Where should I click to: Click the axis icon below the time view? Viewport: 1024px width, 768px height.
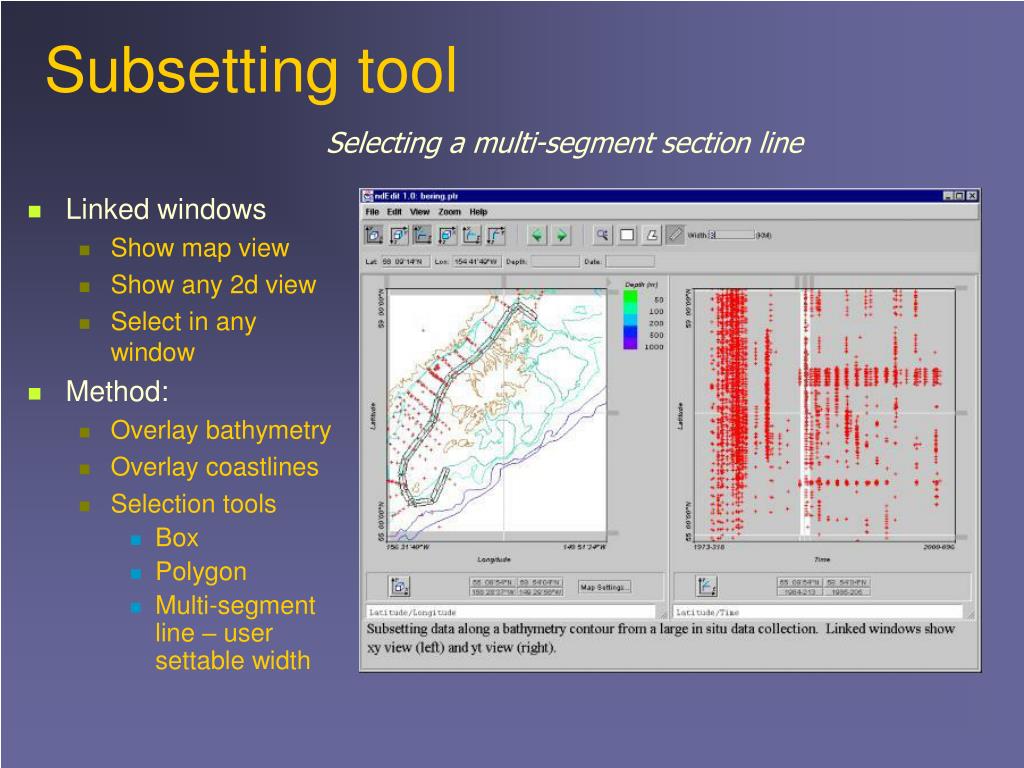[x=707, y=586]
